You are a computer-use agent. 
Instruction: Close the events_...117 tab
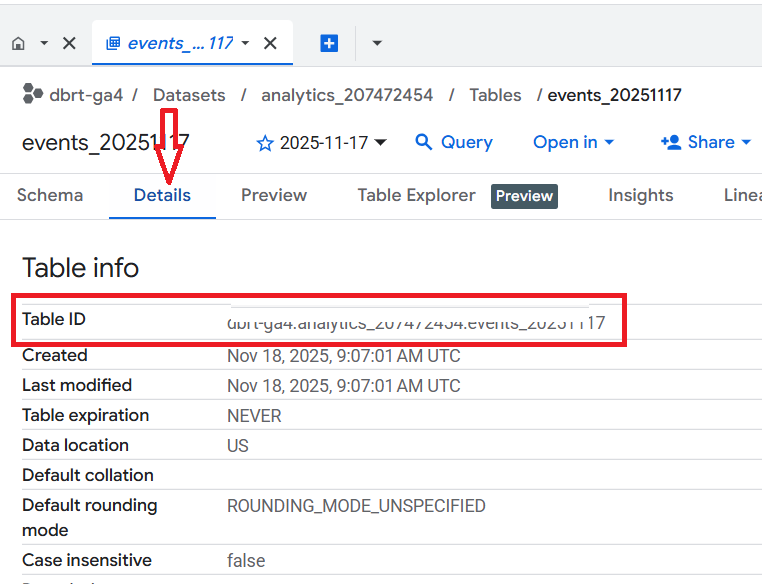[x=270, y=43]
